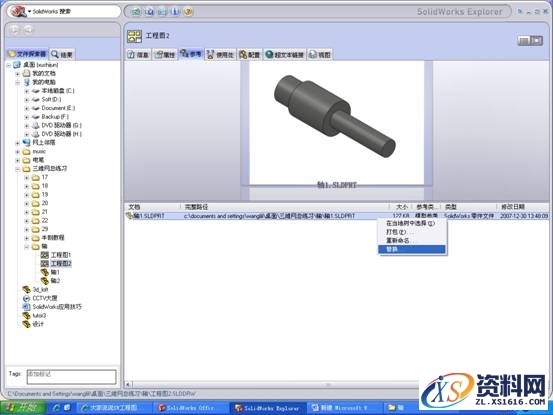Click the second round toolbar icon

[x=150, y=12]
